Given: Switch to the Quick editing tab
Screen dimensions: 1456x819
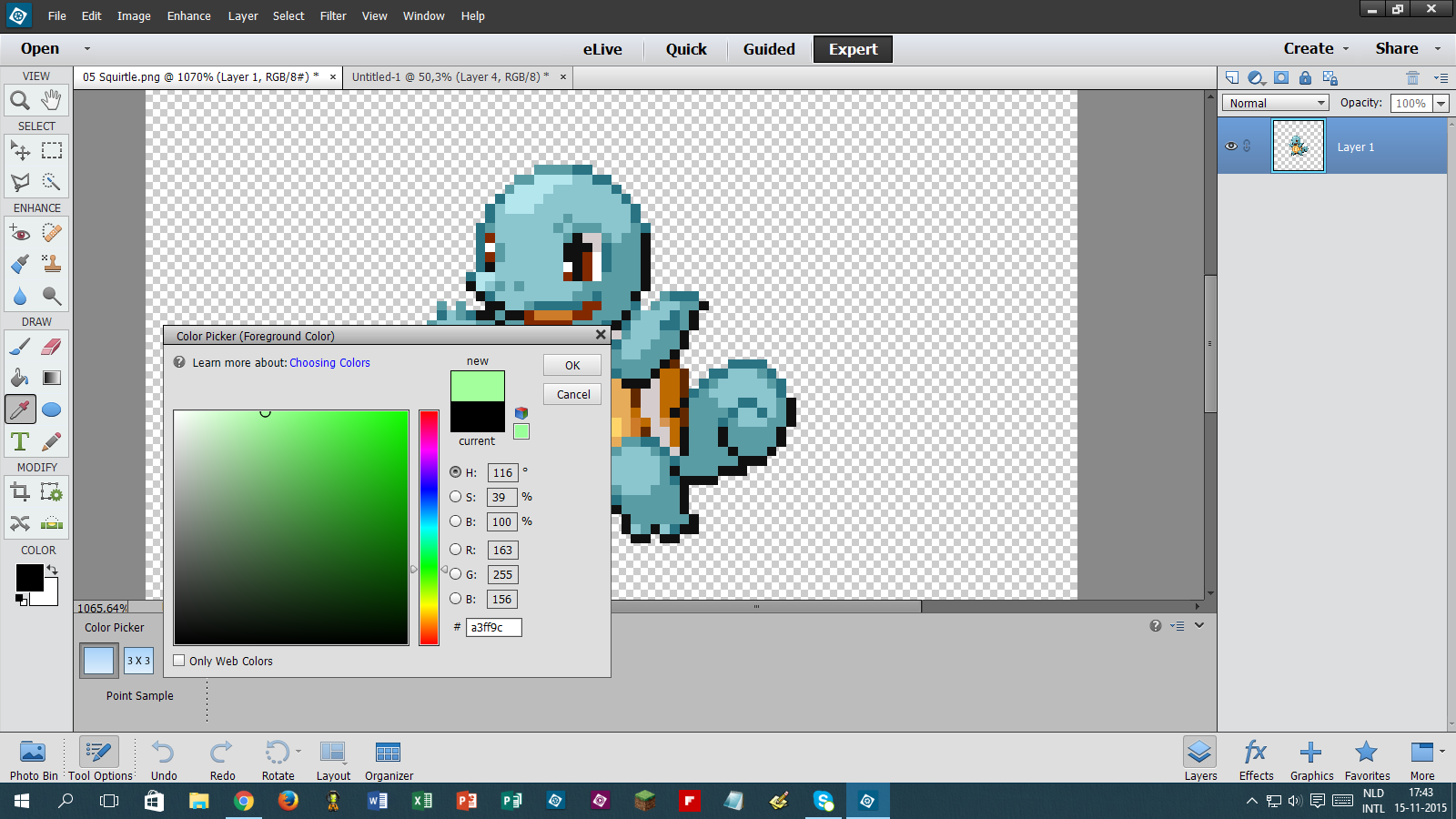Looking at the screenshot, I should click(684, 49).
